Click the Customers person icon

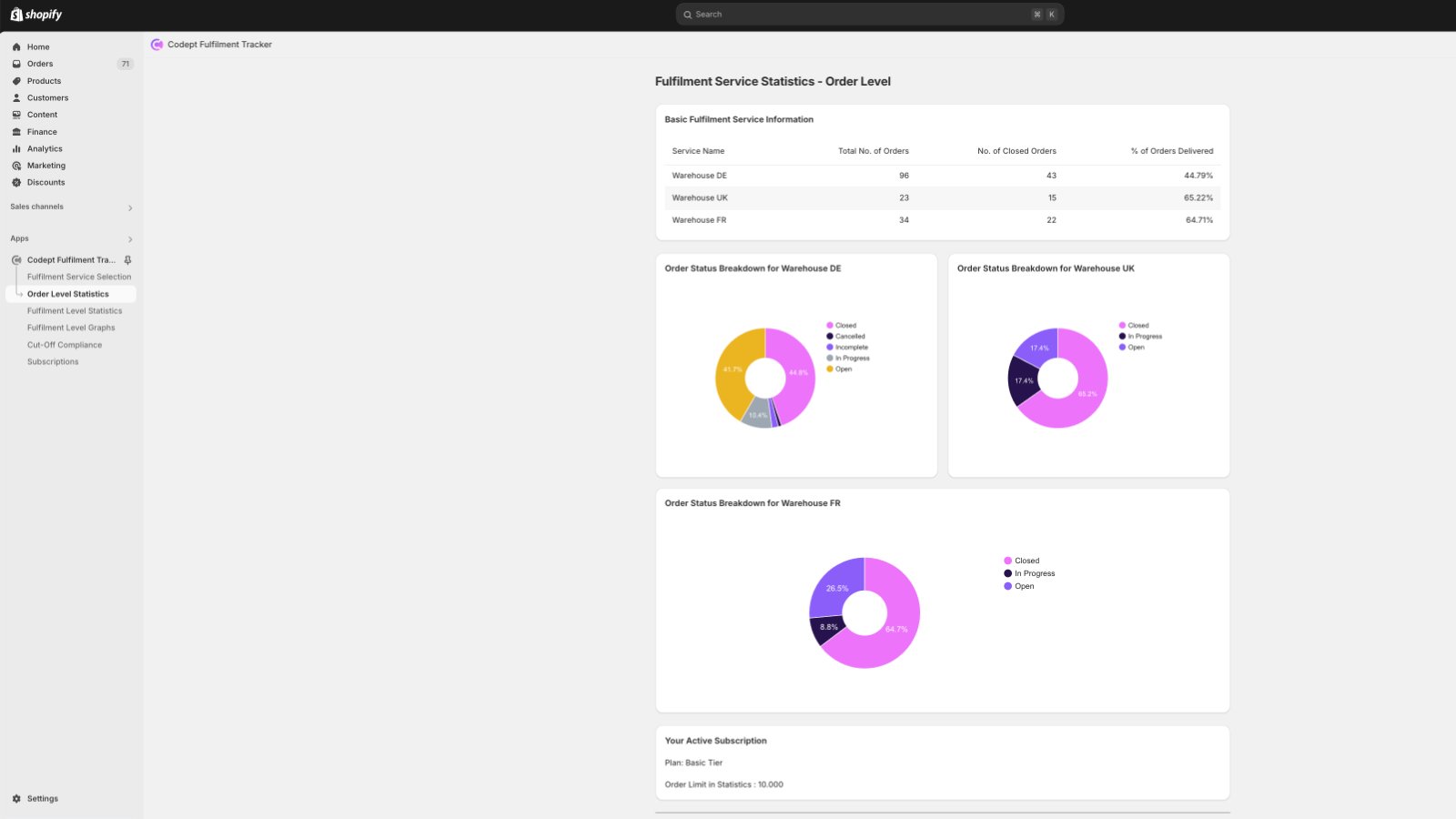pos(16,98)
